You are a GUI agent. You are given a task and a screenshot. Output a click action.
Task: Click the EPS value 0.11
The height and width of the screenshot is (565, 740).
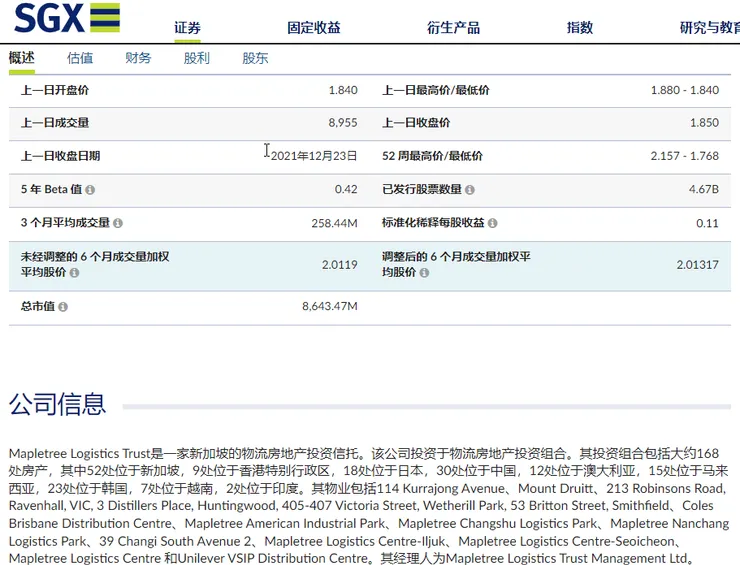[707, 223]
